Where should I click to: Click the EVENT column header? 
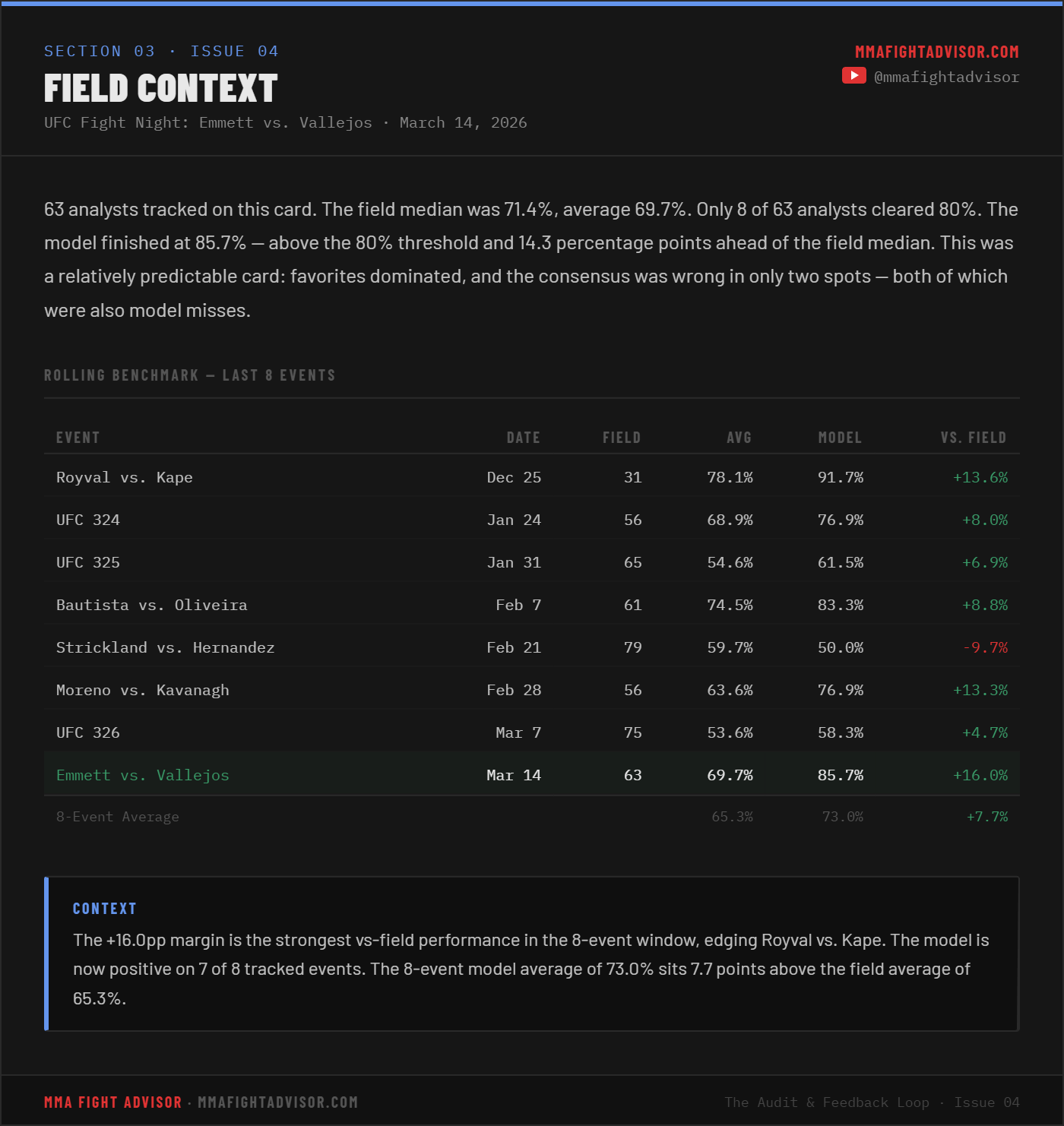point(78,438)
